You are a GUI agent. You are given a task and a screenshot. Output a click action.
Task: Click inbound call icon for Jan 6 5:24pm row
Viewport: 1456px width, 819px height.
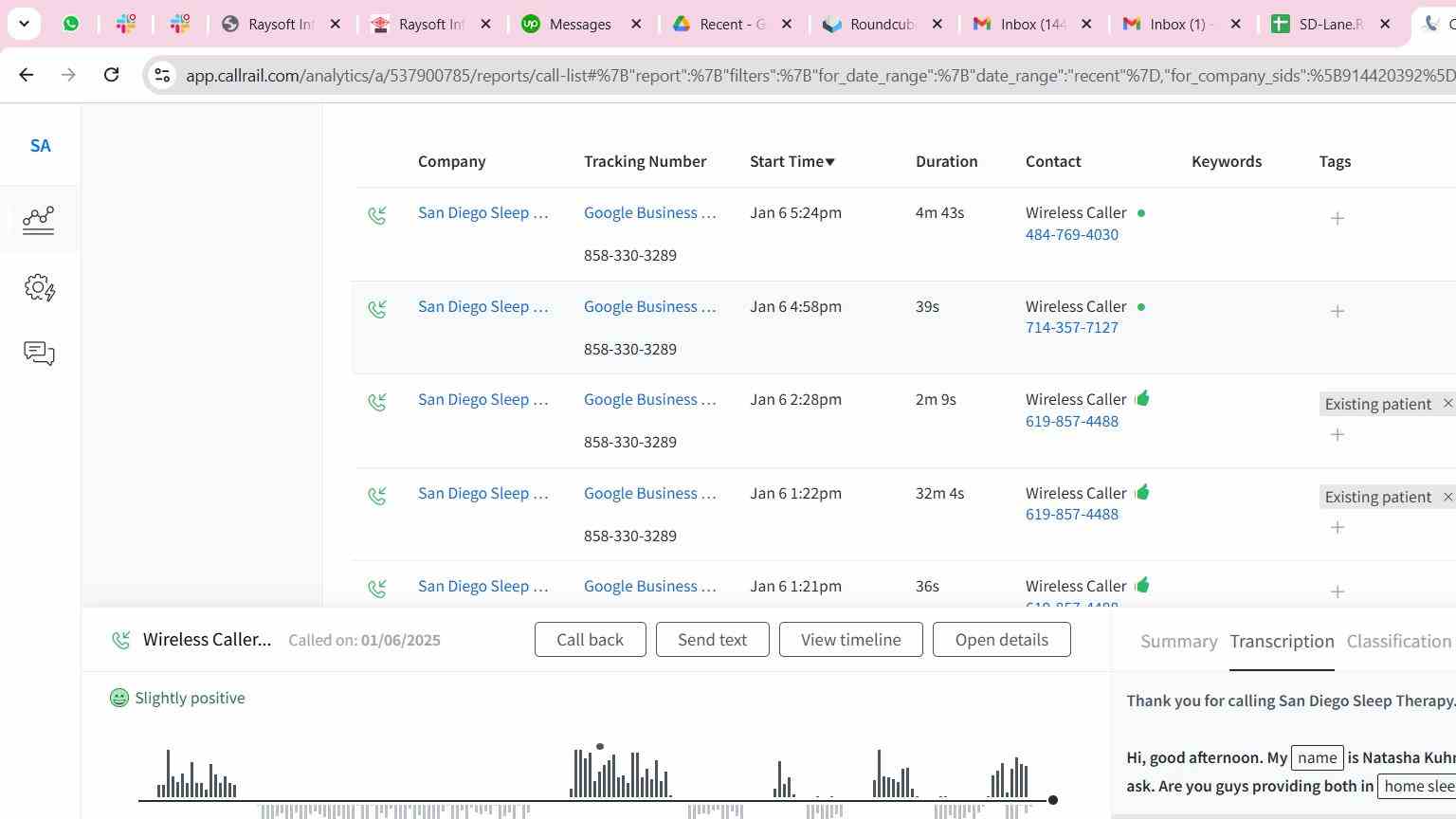click(x=377, y=216)
